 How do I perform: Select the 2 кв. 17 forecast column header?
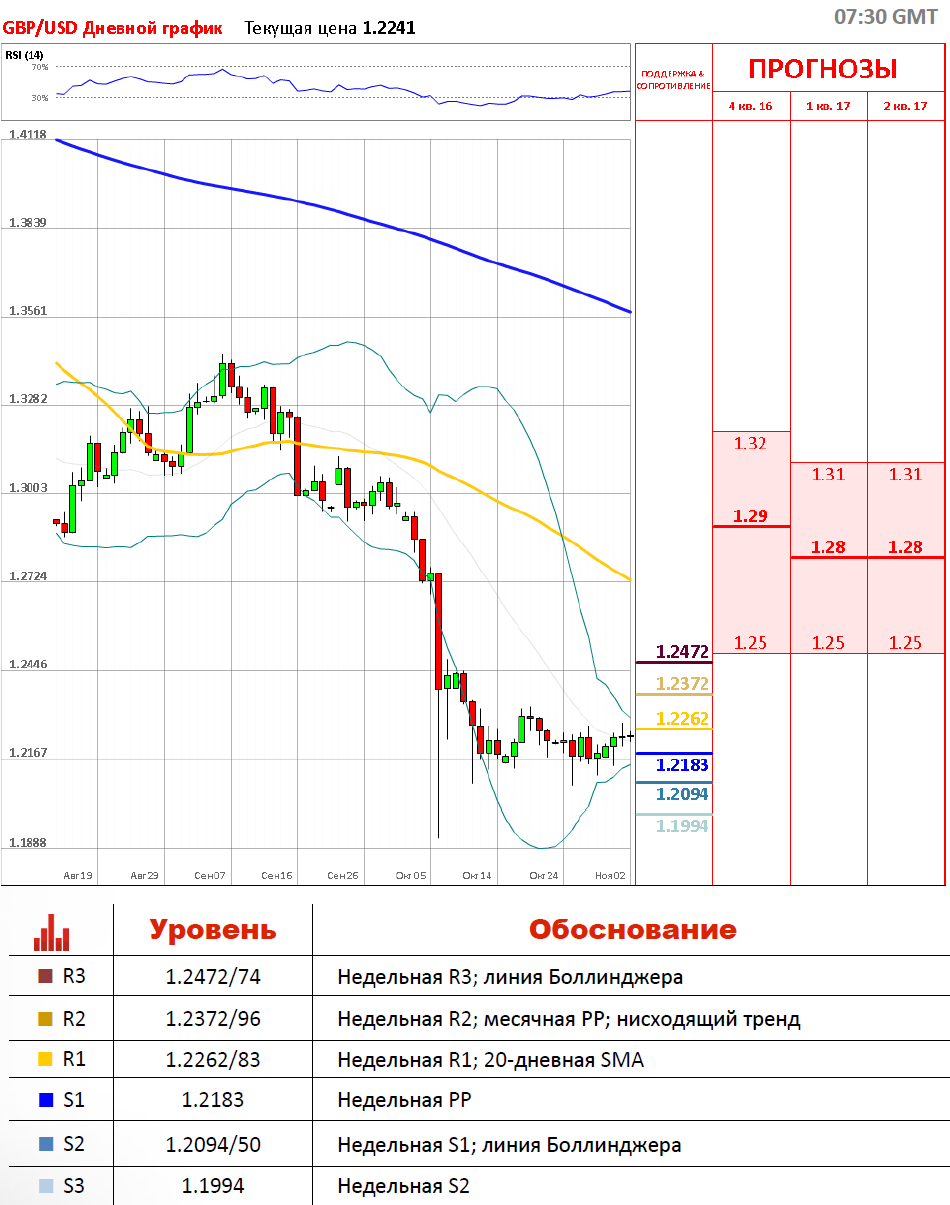905,106
